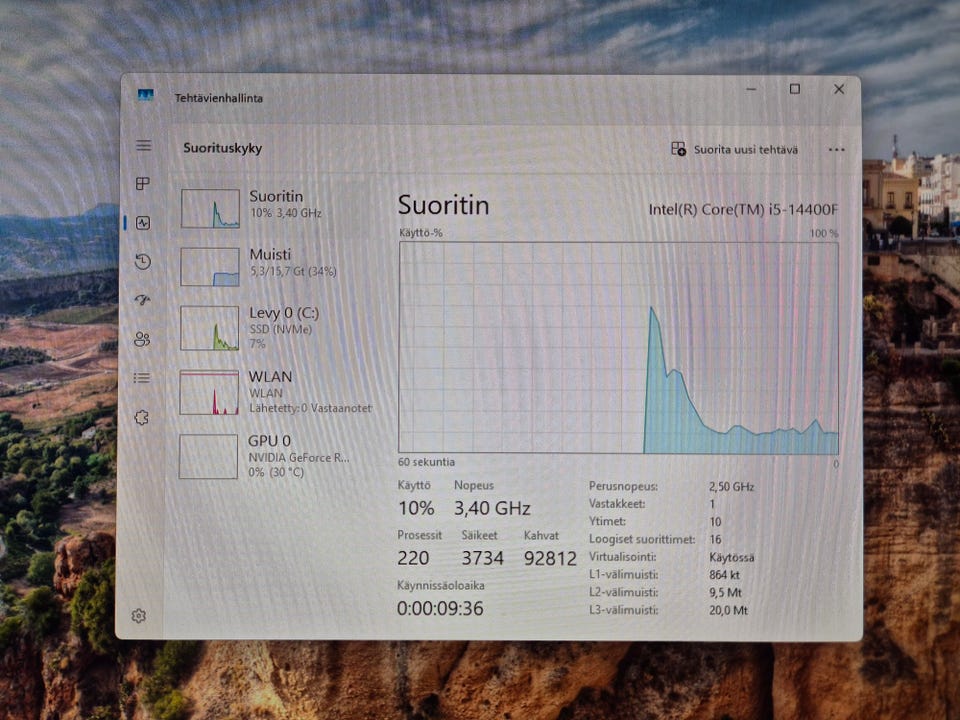The image size is (960, 720).
Task: Click the L3-välimuisti value 20,0 Mt
Action: [x=729, y=610]
